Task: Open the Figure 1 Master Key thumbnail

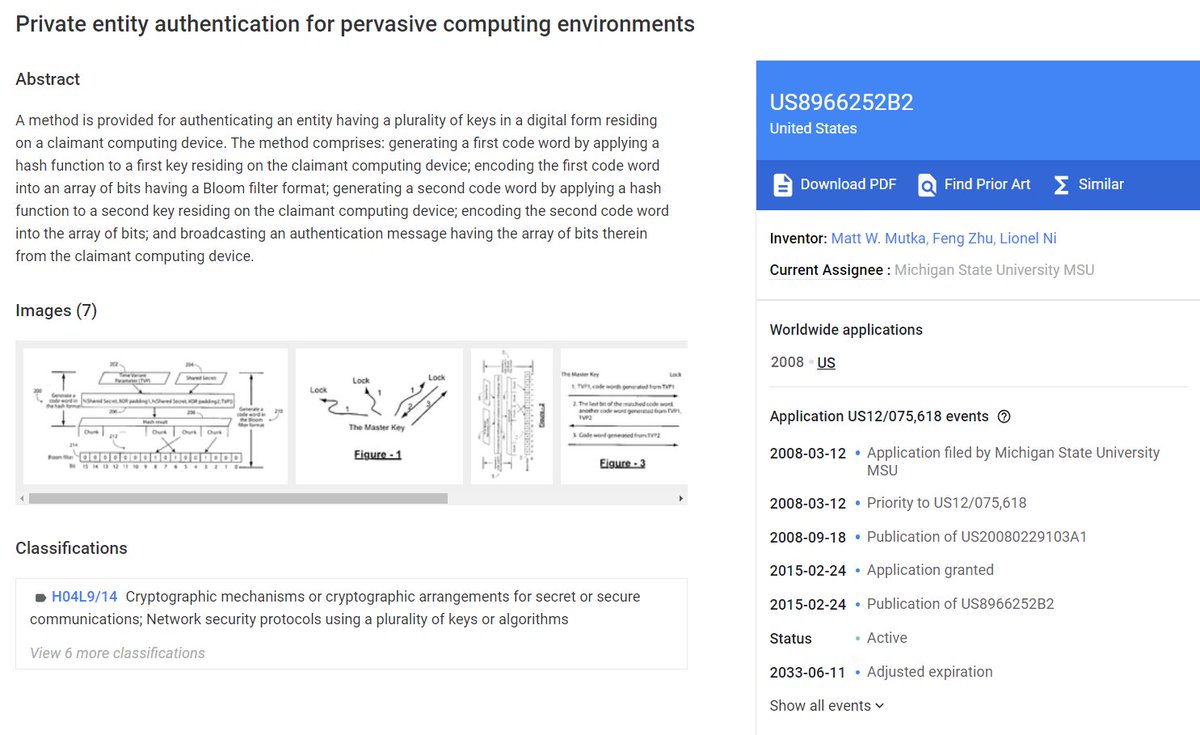Action: tap(379, 416)
